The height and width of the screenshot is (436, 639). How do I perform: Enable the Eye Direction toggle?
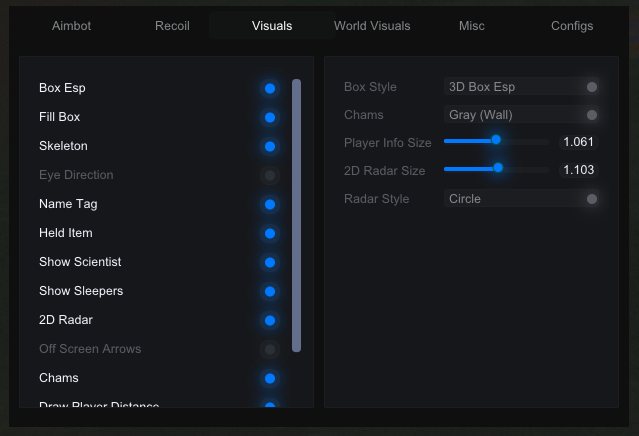pos(269,175)
